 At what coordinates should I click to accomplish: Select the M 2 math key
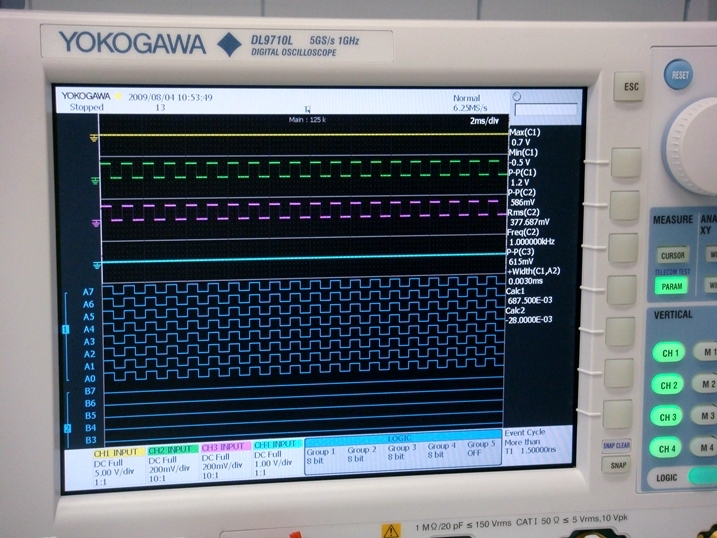coord(706,384)
